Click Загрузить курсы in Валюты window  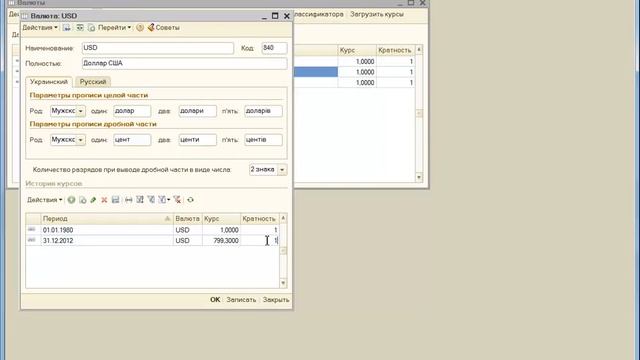coord(377,14)
